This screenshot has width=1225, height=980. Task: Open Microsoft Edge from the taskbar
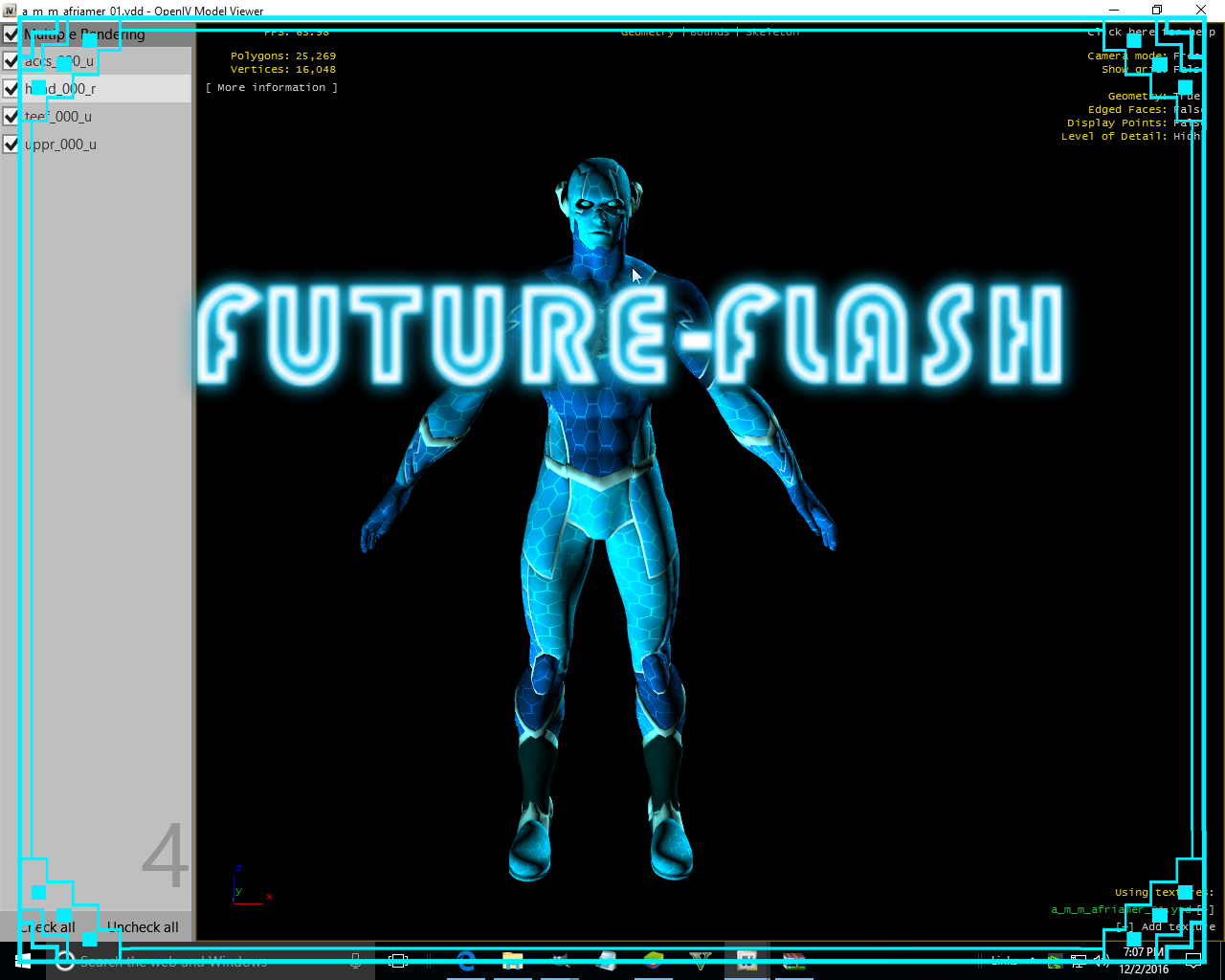click(466, 961)
